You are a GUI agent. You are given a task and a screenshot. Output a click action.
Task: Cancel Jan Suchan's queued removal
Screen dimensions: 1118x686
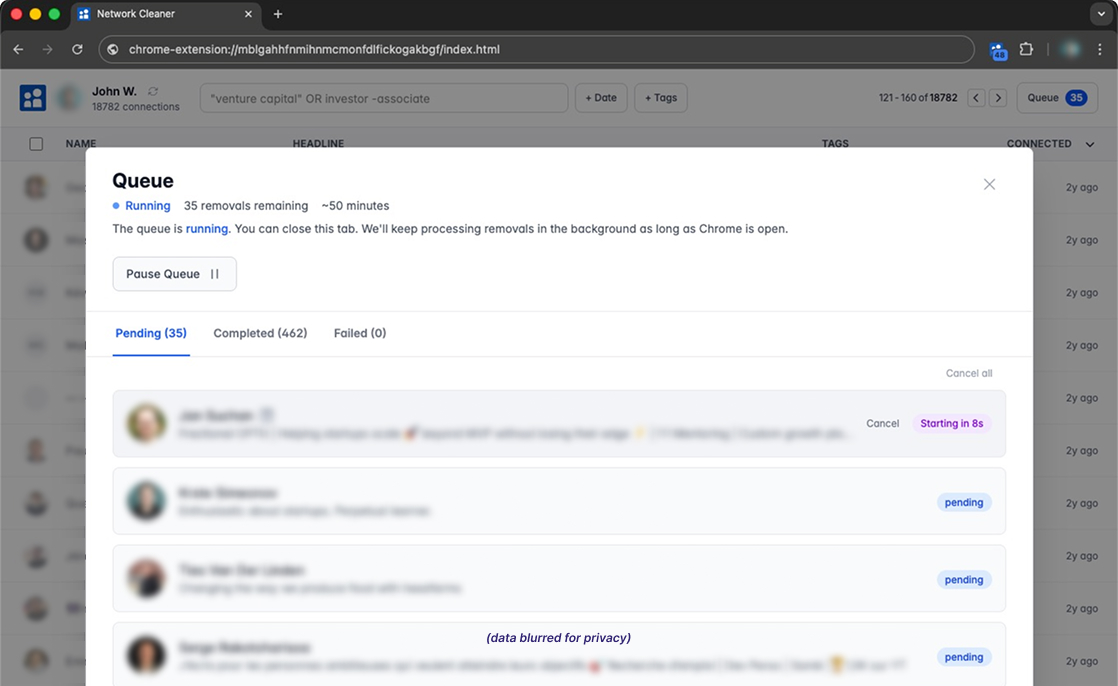click(882, 423)
